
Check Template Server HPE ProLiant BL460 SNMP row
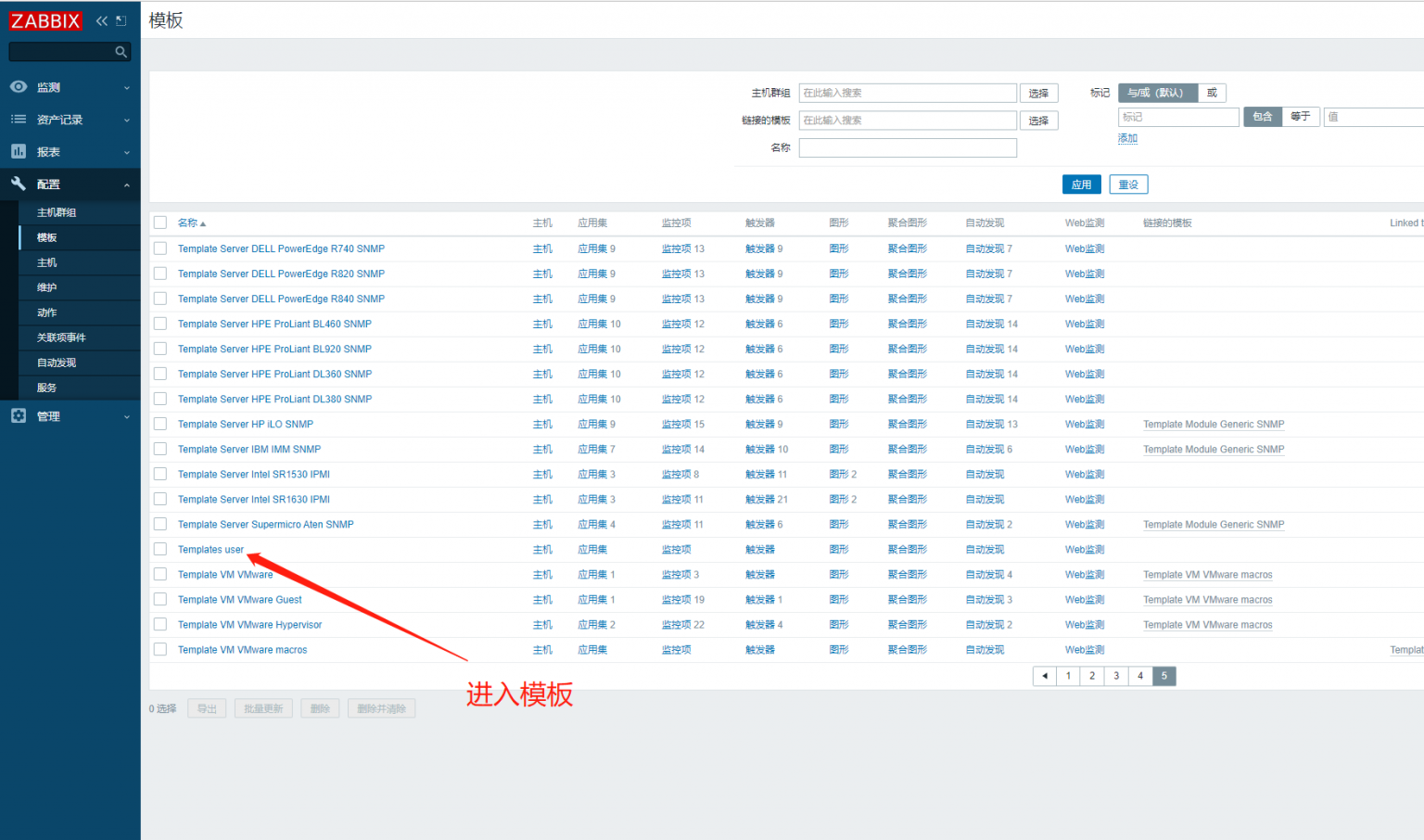tap(160, 324)
